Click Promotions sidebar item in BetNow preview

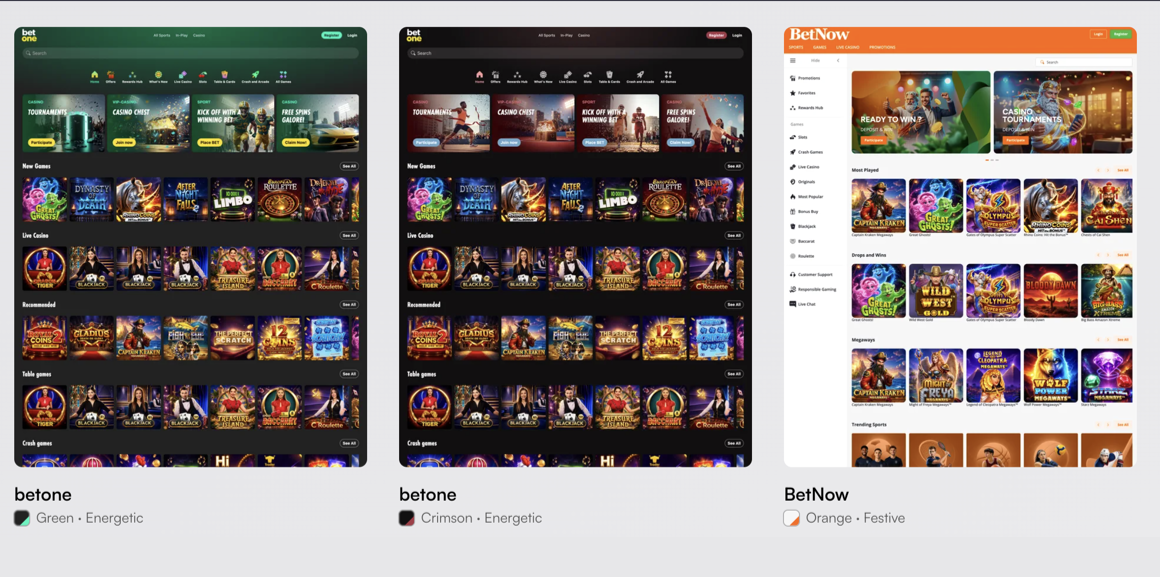805,78
